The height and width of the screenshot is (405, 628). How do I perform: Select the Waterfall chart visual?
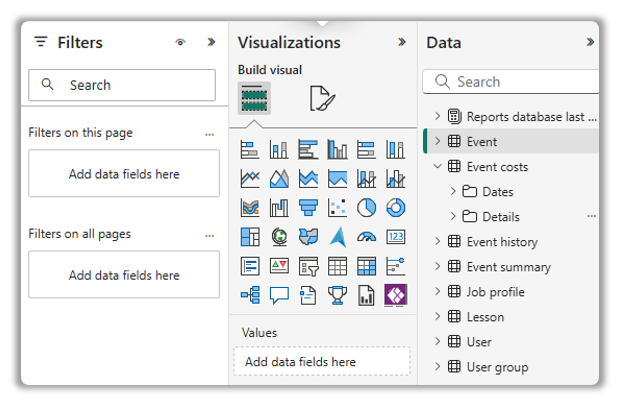pyautogui.click(x=279, y=208)
